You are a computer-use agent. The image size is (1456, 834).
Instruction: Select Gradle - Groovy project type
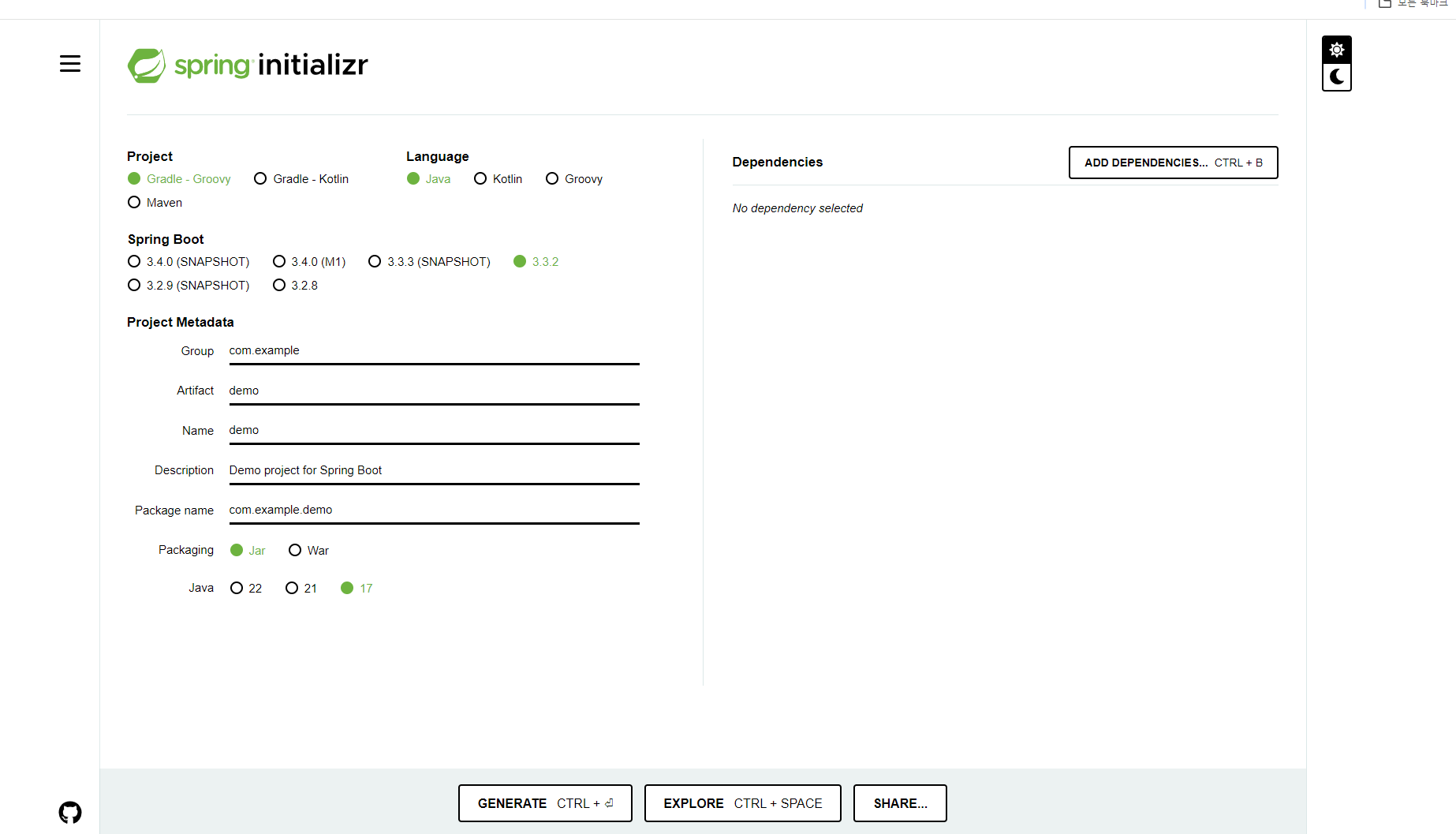pyautogui.click(x=180, y=179)
